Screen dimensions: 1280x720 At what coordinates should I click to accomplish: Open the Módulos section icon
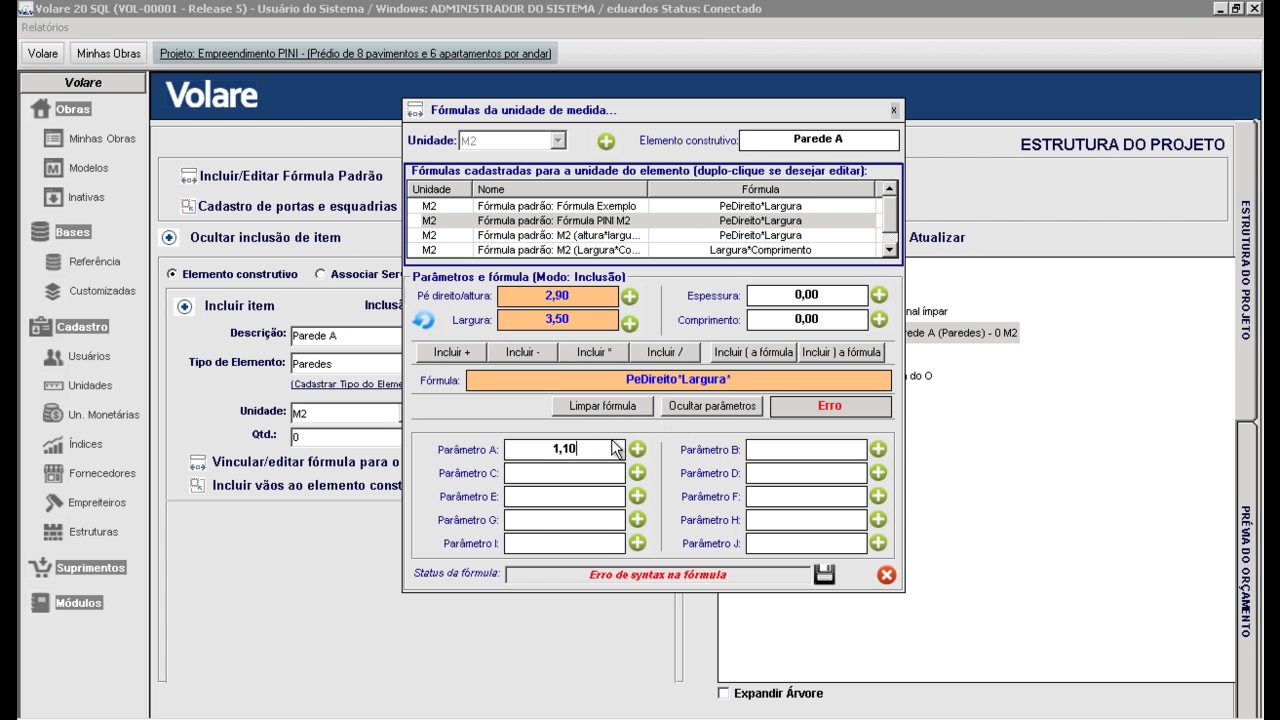[40, 603]
